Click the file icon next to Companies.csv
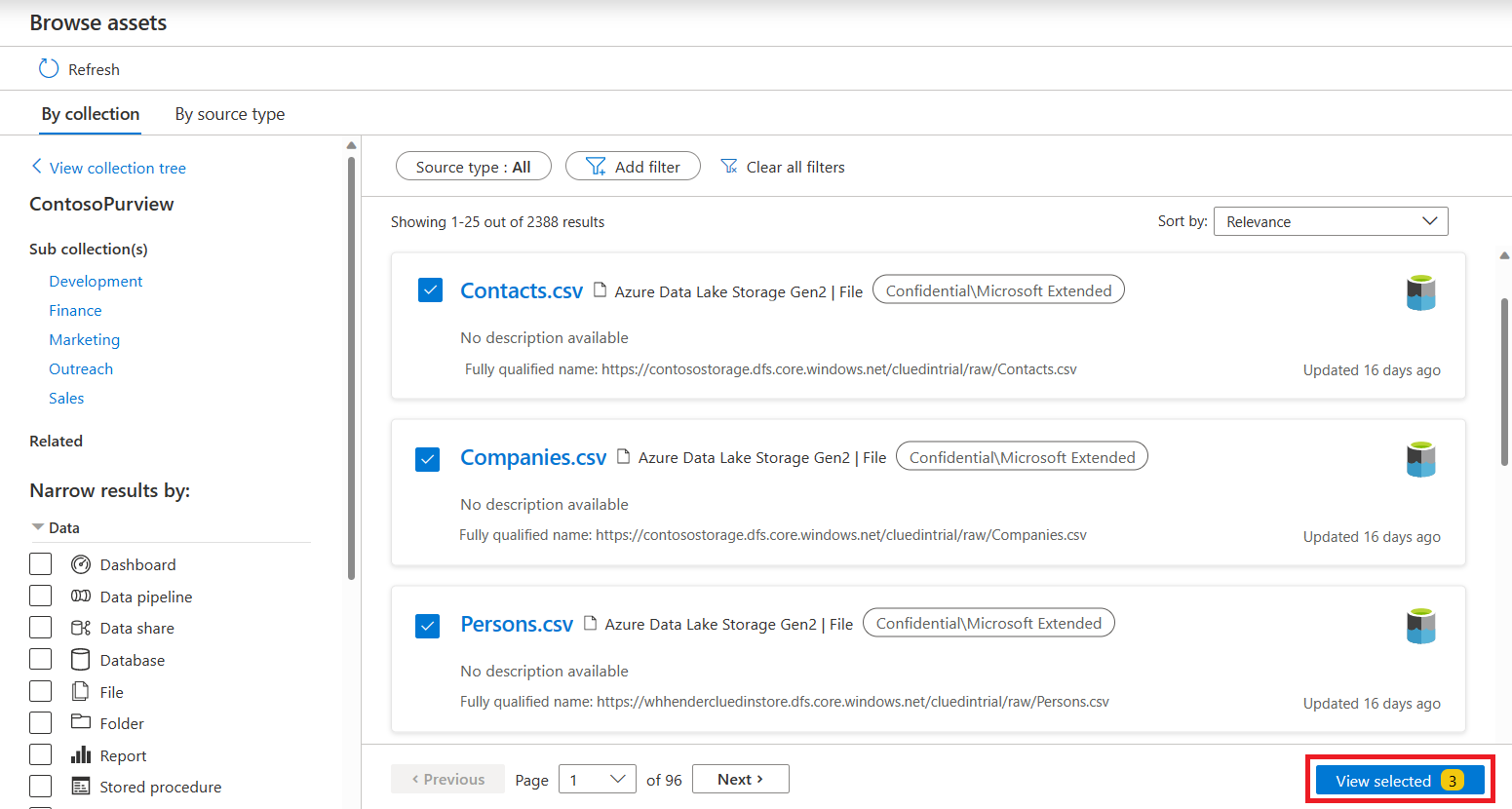 [624, 456]
